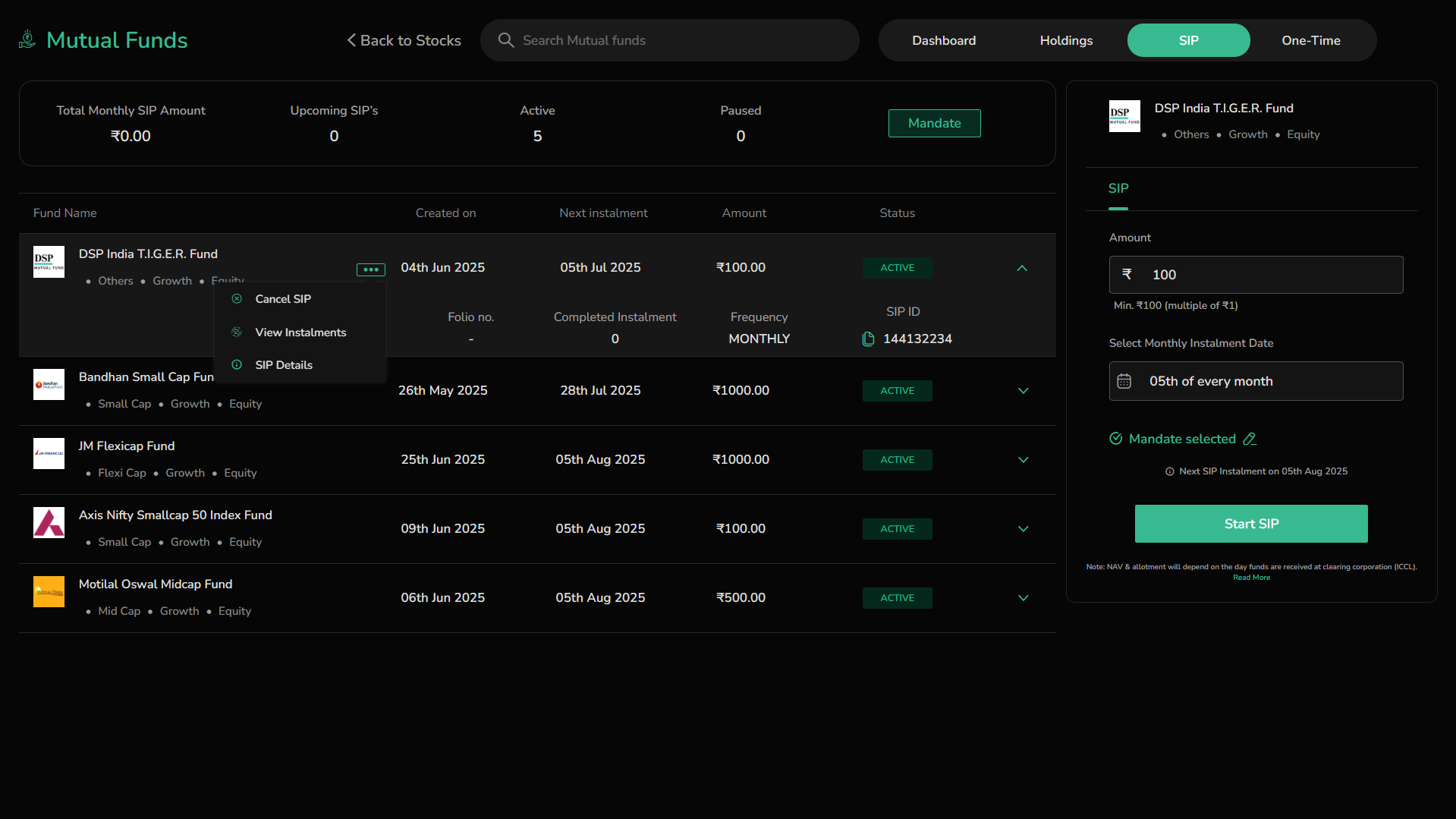Click the DSP logo in side panel
The width and height of the screenshot is (1456, 819).
(x=1124, y=116)
